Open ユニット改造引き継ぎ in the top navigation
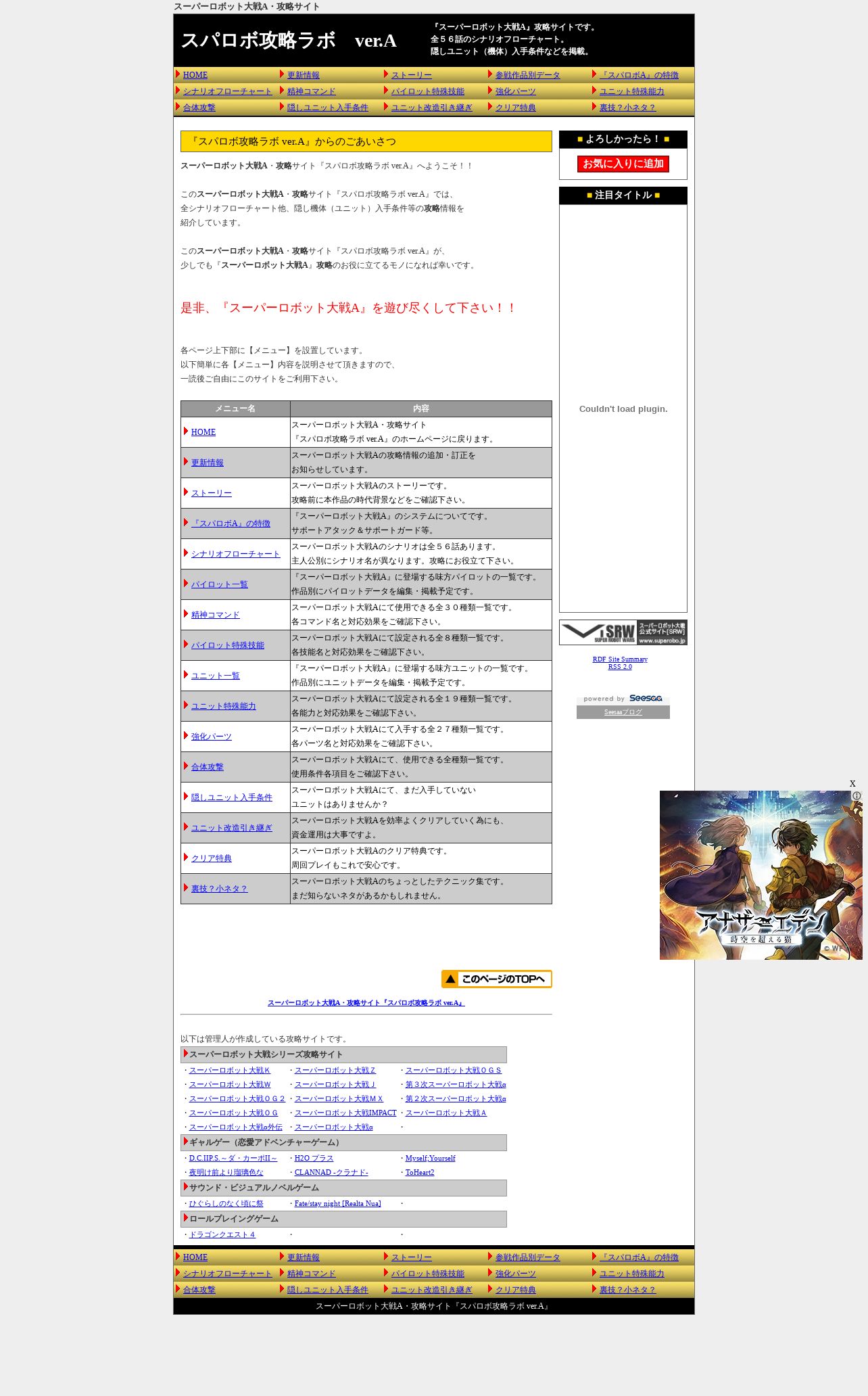 pos(432,108)
